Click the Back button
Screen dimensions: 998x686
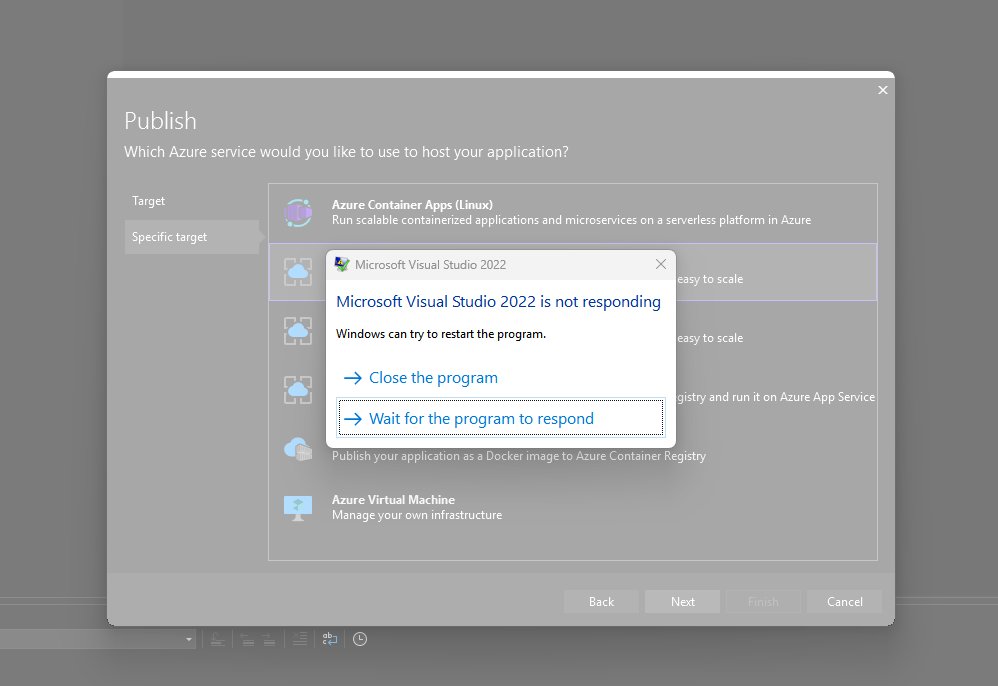(x=601, y=601)
